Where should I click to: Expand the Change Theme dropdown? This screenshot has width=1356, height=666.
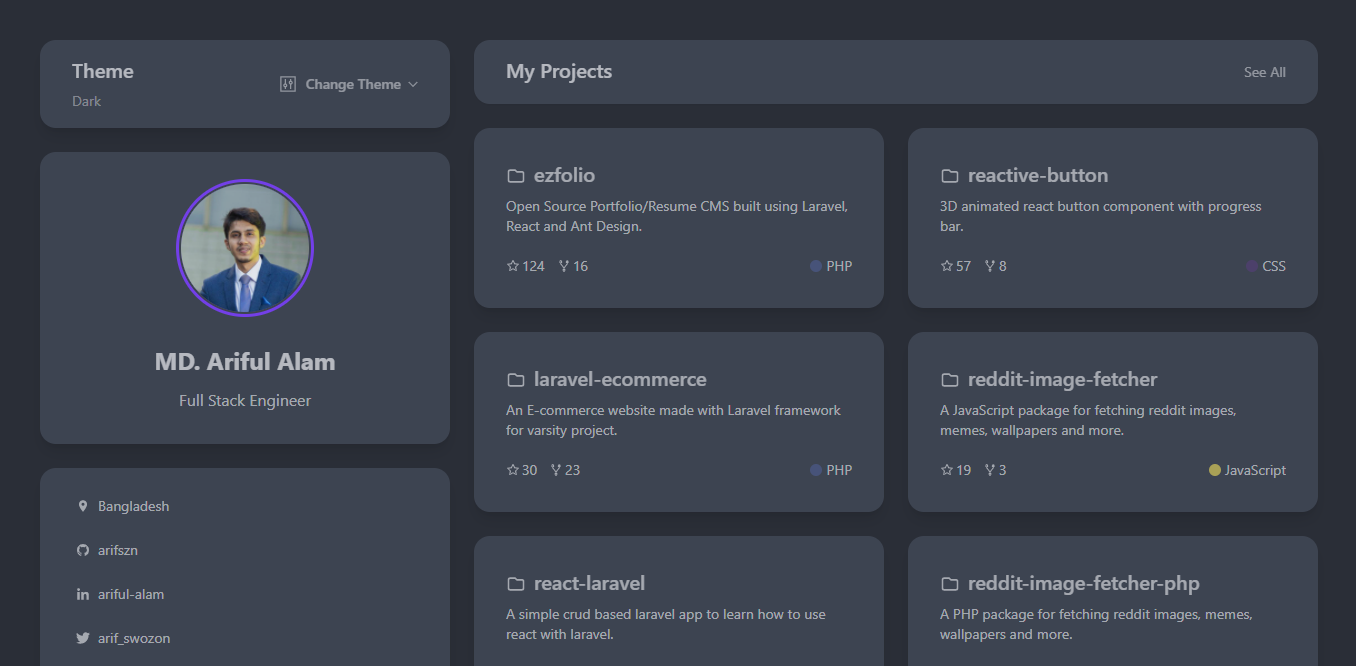(x=353, y=84)
